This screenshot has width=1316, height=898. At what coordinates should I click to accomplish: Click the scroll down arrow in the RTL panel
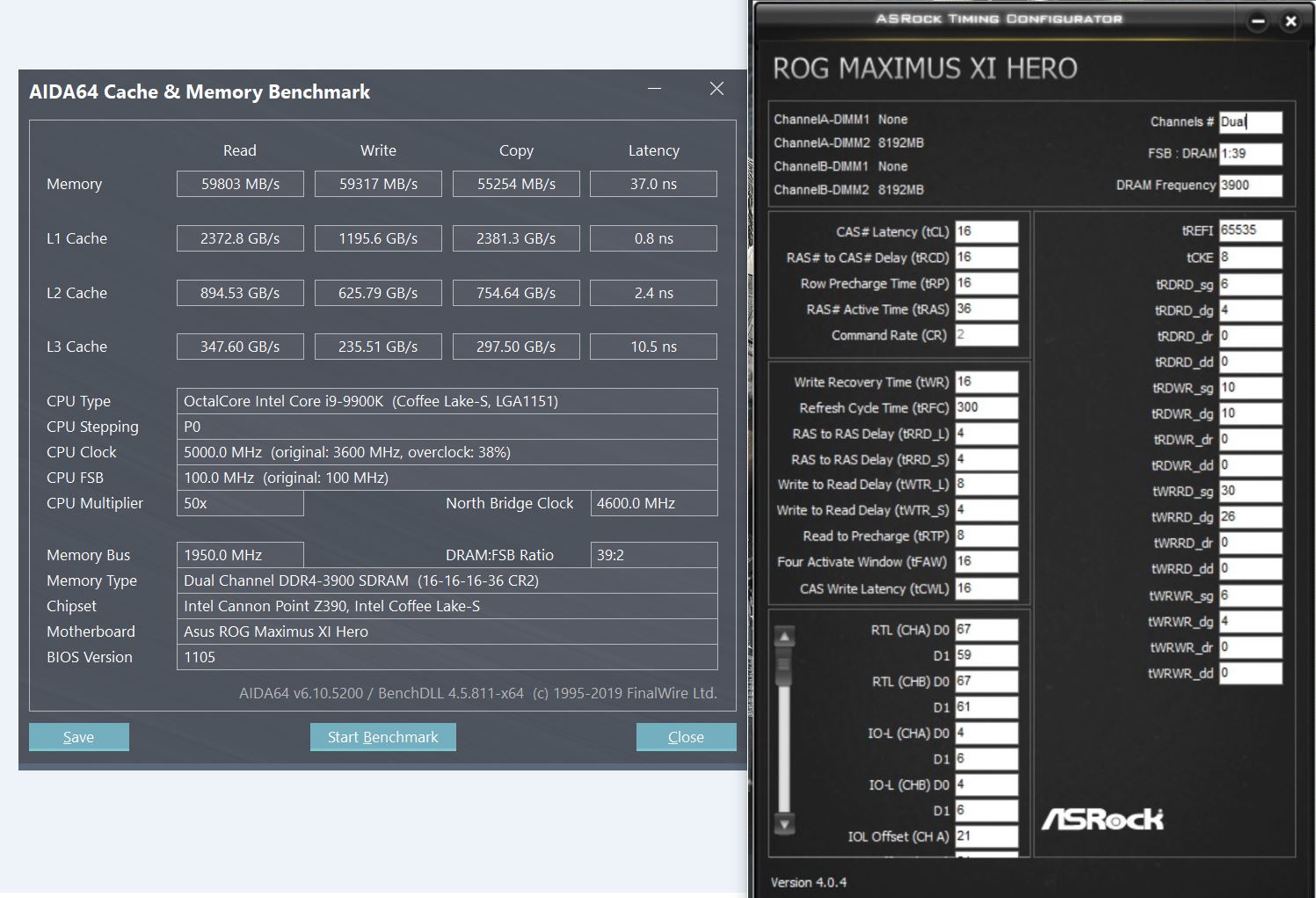coord(785,824)
